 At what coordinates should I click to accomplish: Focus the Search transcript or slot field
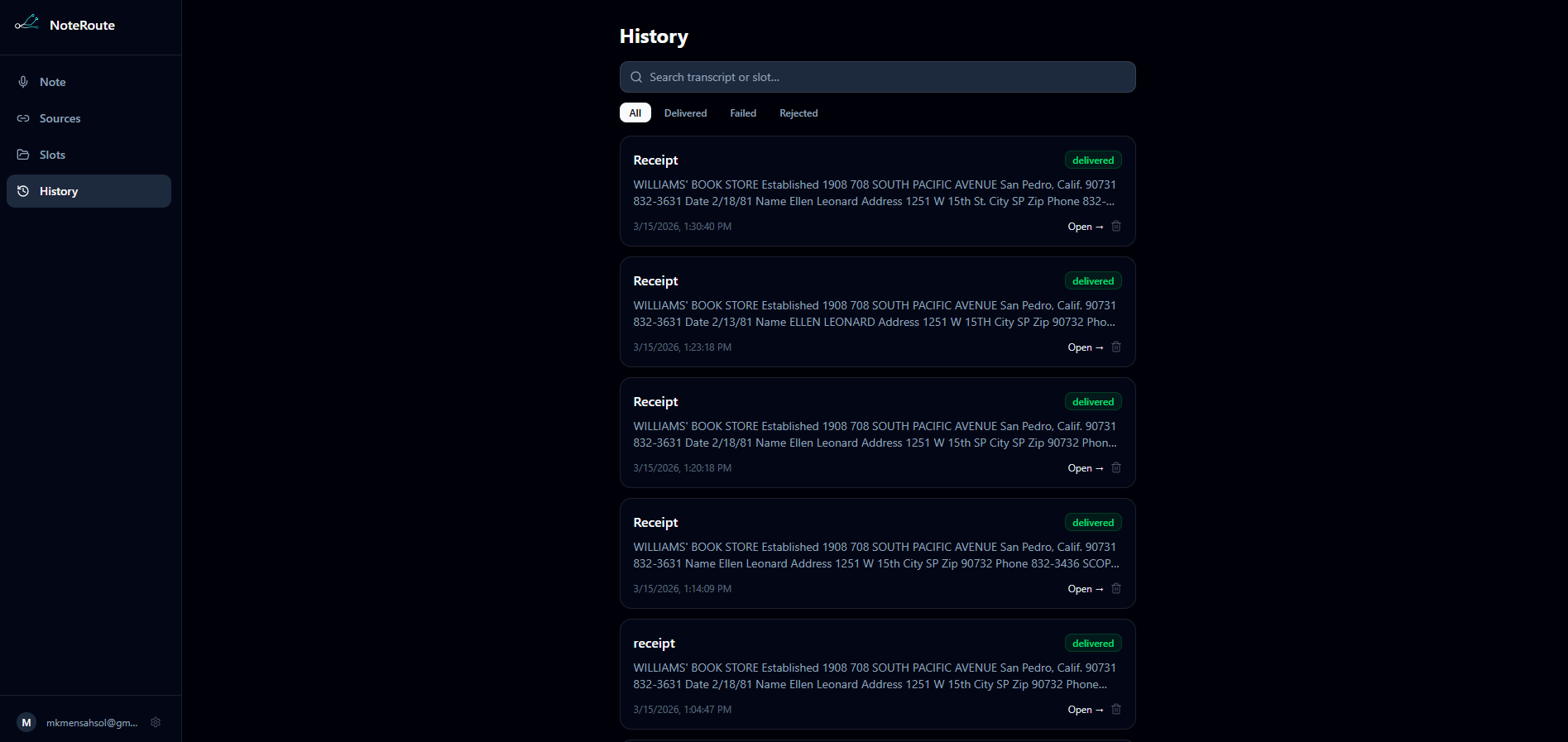point(877,77)
